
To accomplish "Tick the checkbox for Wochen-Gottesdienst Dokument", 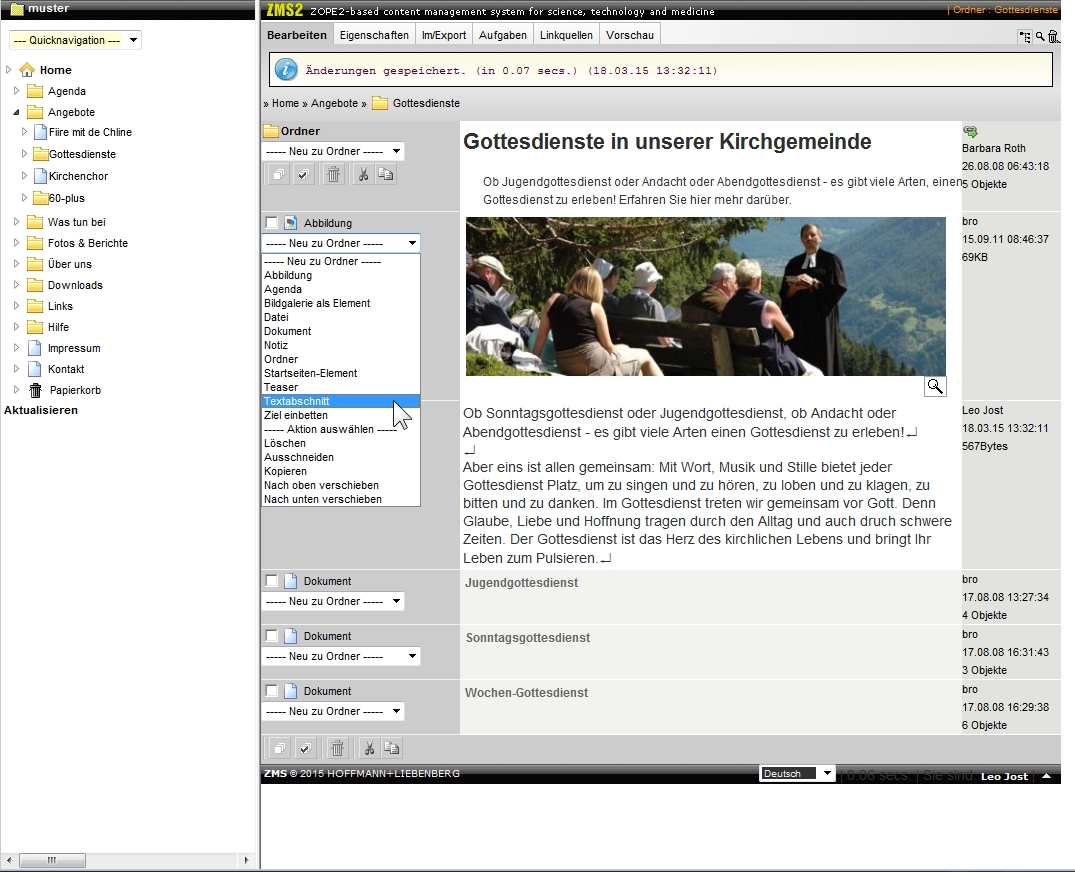I will pyautogui.click(x=271, y=690).
